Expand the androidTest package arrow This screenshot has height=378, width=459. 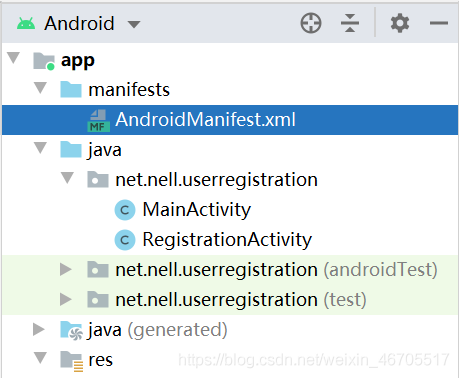point(66,269)
